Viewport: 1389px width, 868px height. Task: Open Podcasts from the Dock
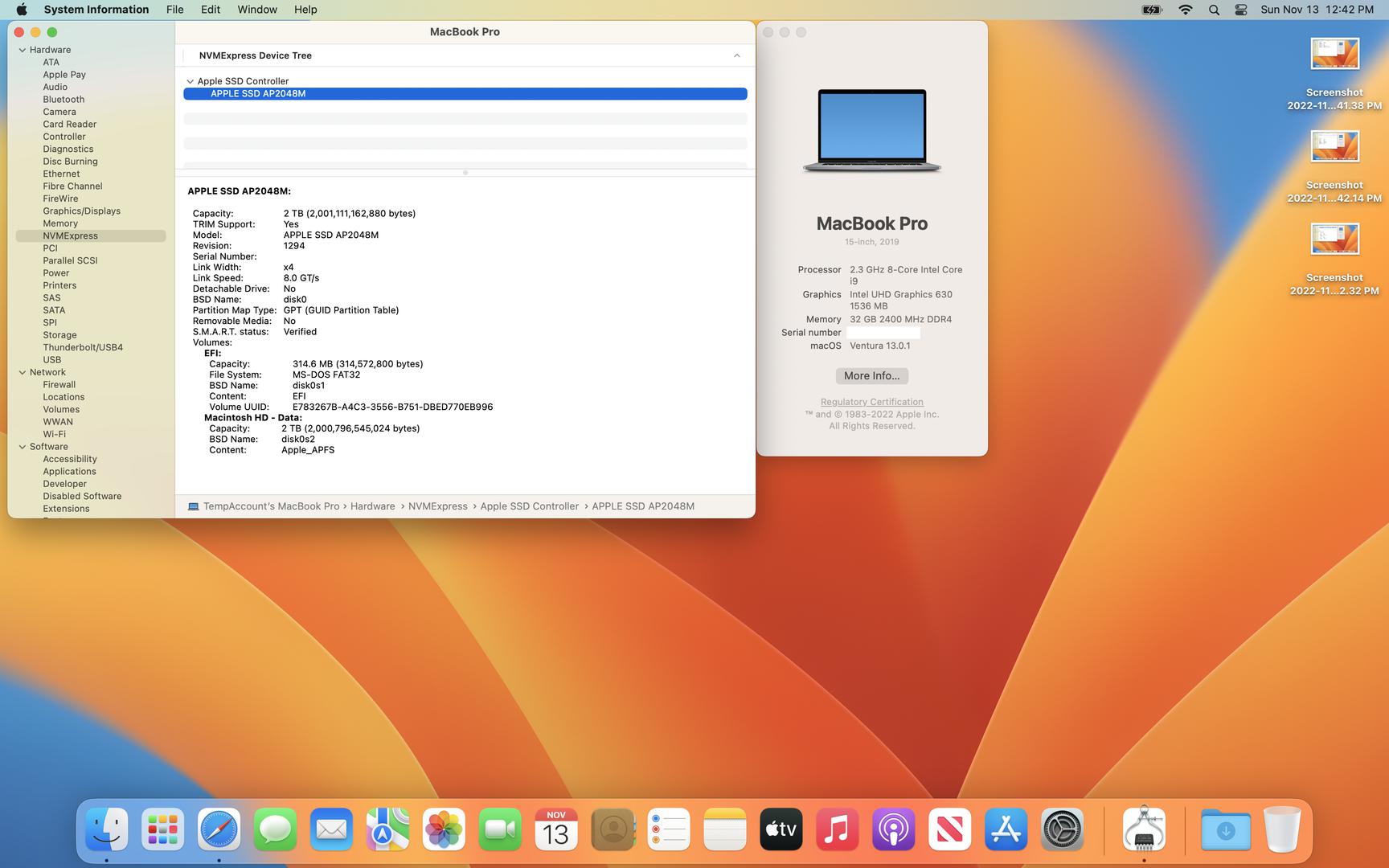pos(893,830)
